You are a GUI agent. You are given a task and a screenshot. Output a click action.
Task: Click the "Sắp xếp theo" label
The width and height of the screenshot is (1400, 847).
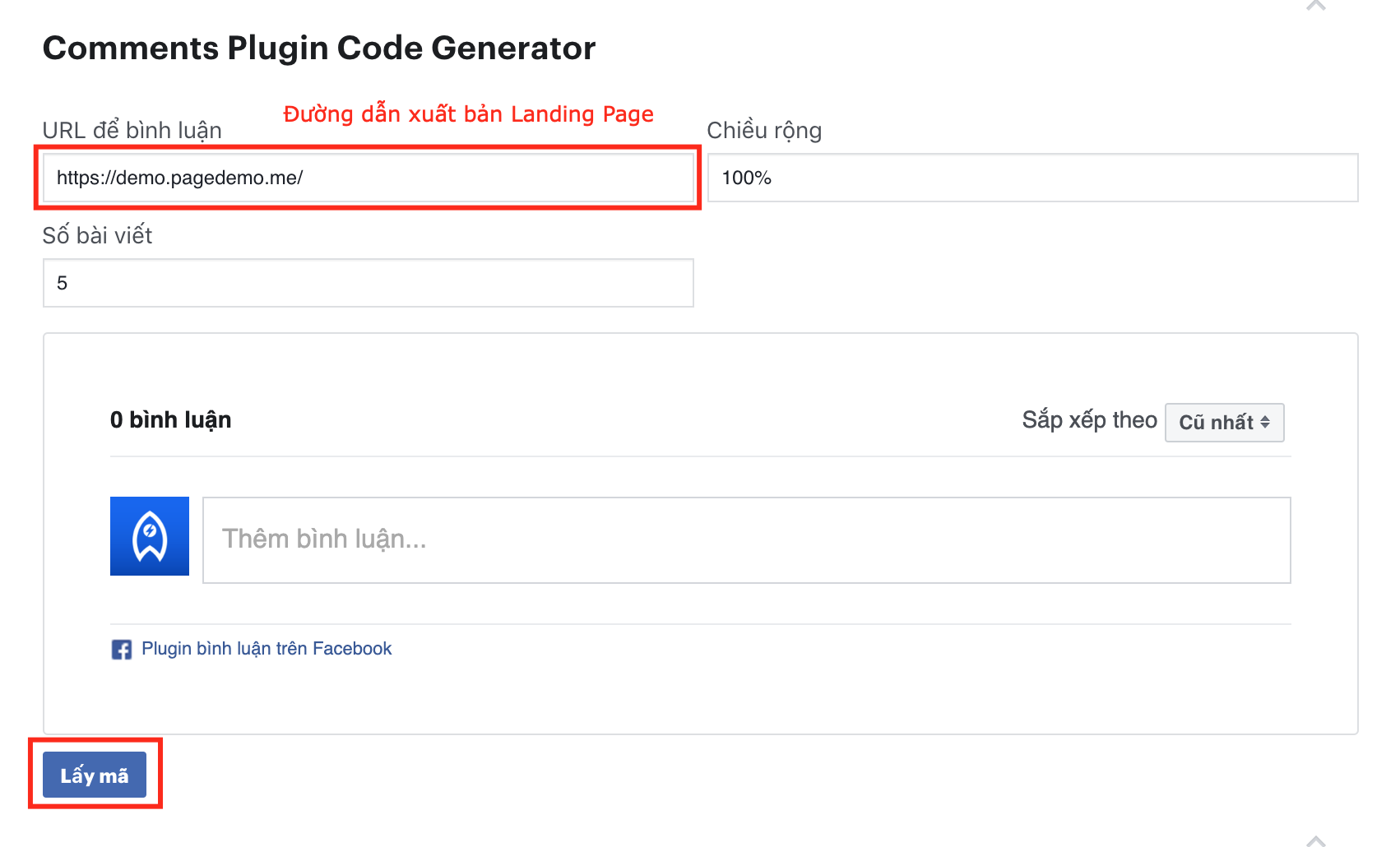[x=1089, y=420]
